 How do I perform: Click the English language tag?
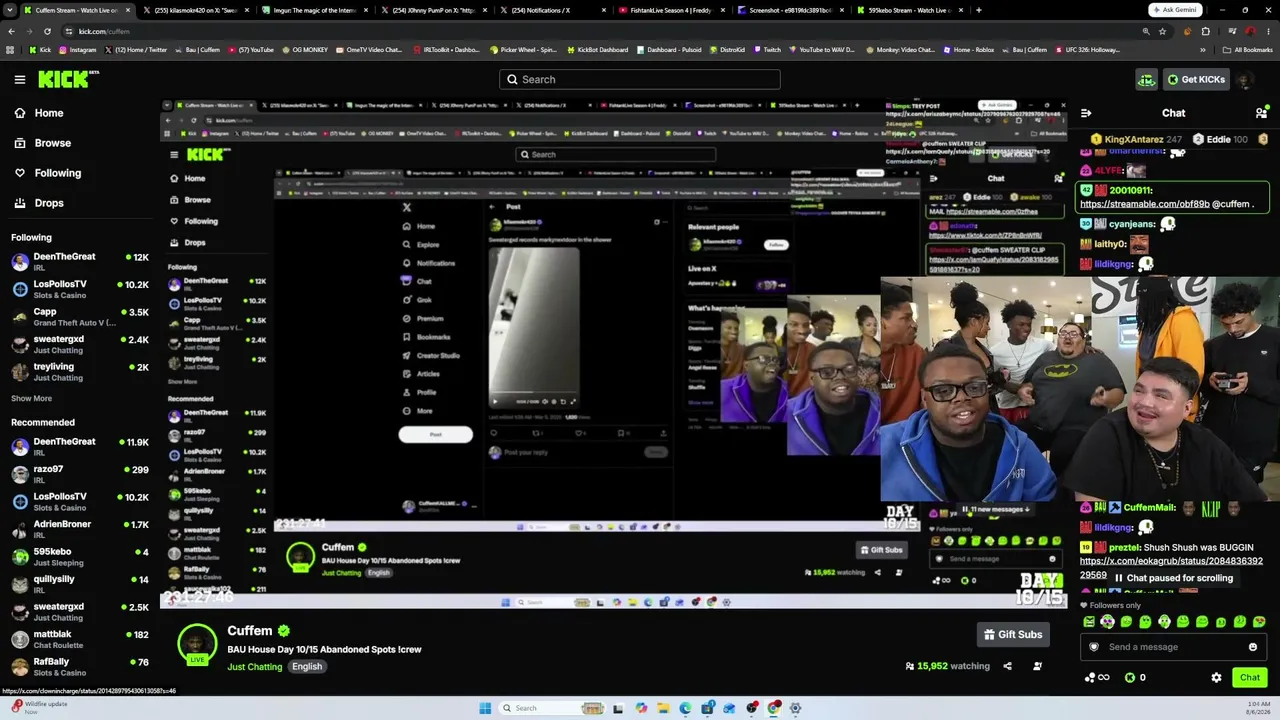pyautogui.click(x=307, y=667)
